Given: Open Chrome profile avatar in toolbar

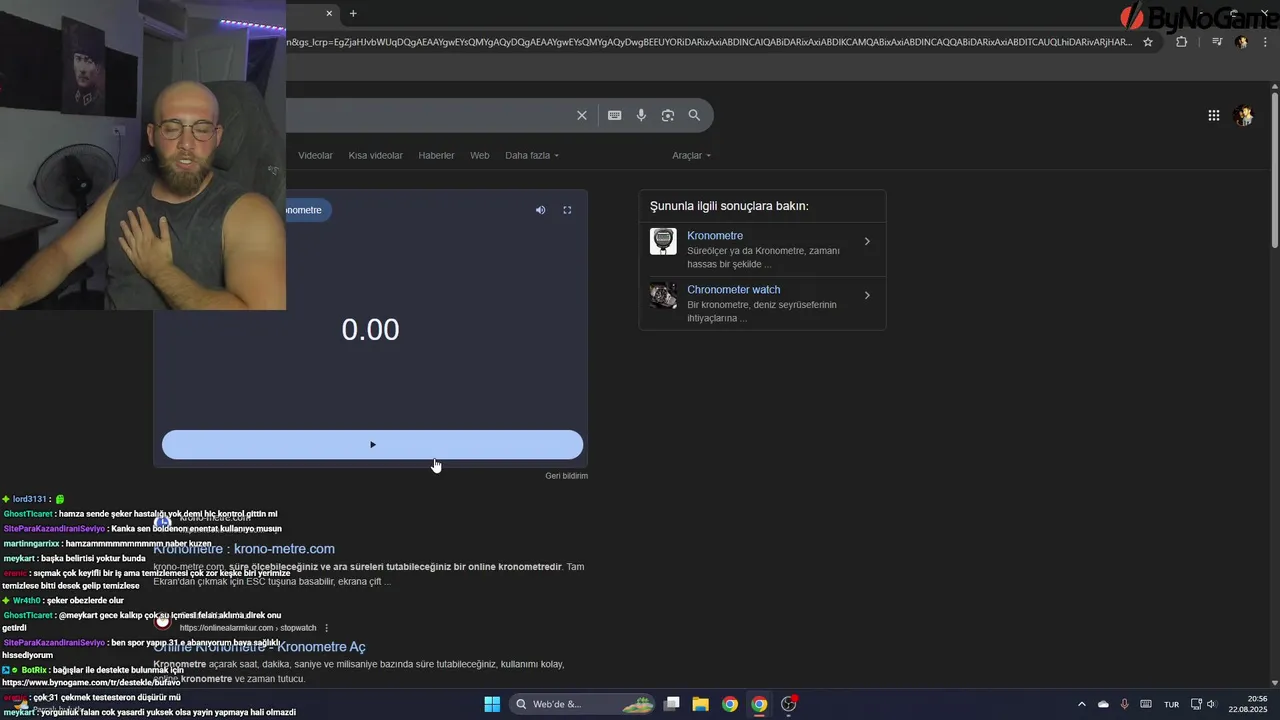Looking at the screenshot, I should [x=1241, y=42].
